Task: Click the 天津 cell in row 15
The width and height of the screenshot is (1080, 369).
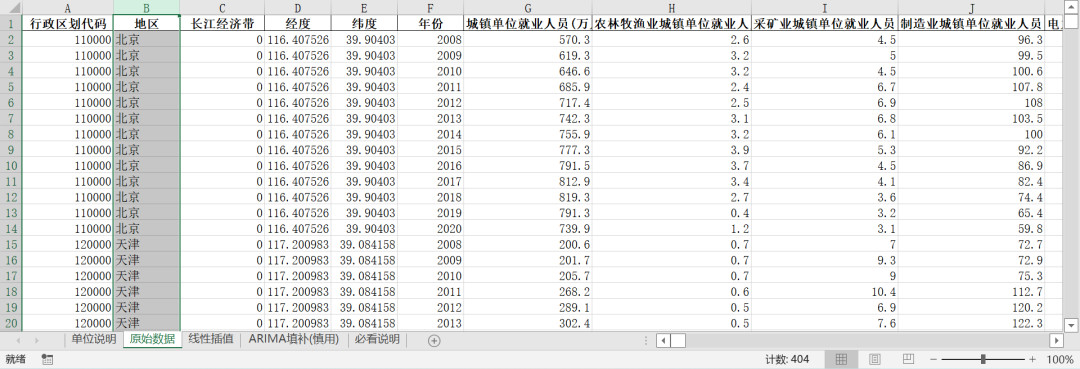Action: [146, 244]
